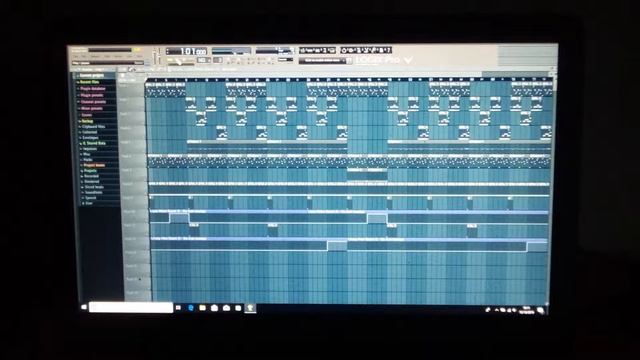This screenshot has width=640, height=360.
Task: Expand the Channel presets folder
Action: (93, 102)
